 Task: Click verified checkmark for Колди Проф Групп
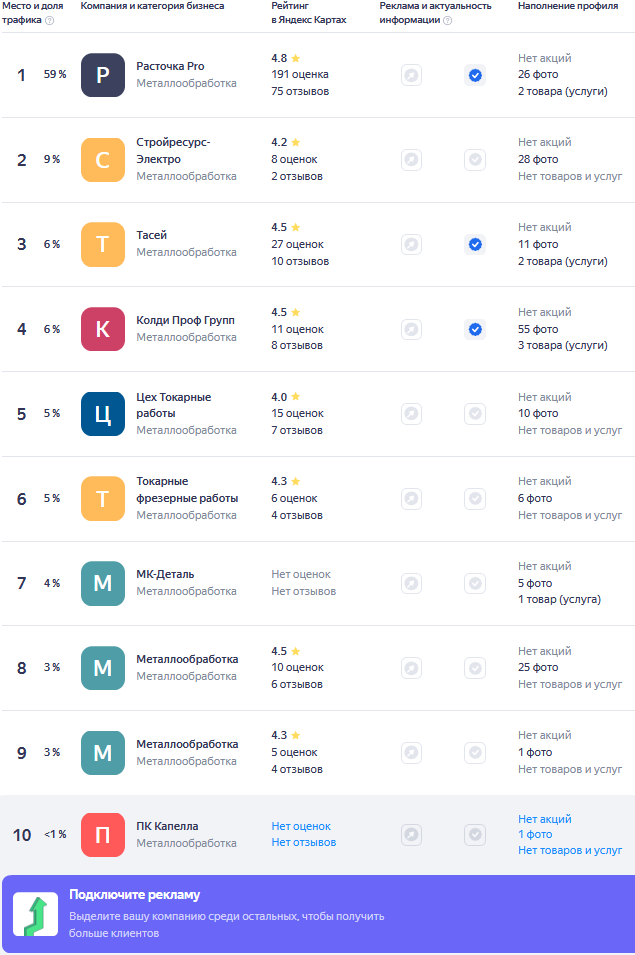(475, 329)
